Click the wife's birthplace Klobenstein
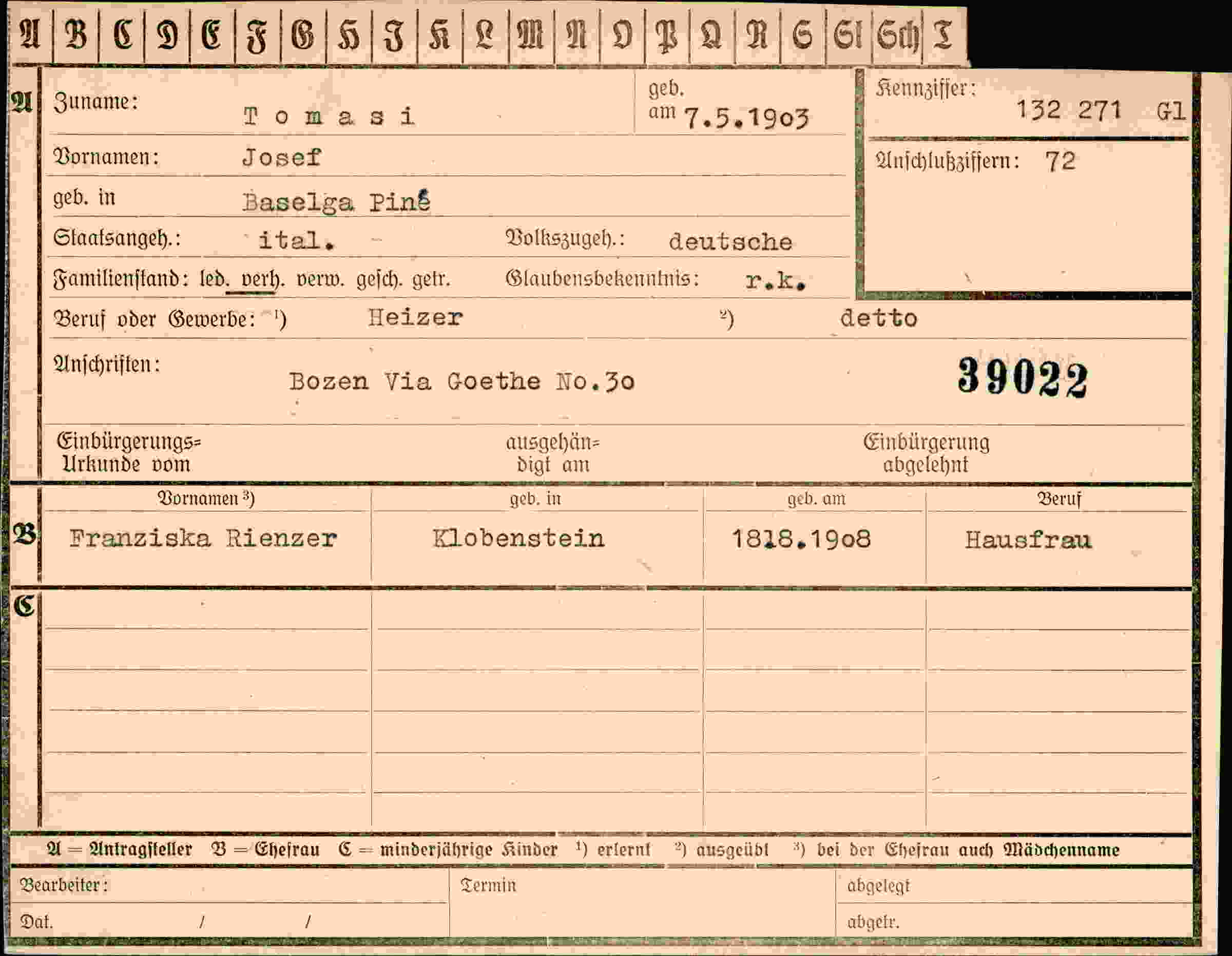Viewport: 1232px width, 956px height. click(x=518, y=539)
